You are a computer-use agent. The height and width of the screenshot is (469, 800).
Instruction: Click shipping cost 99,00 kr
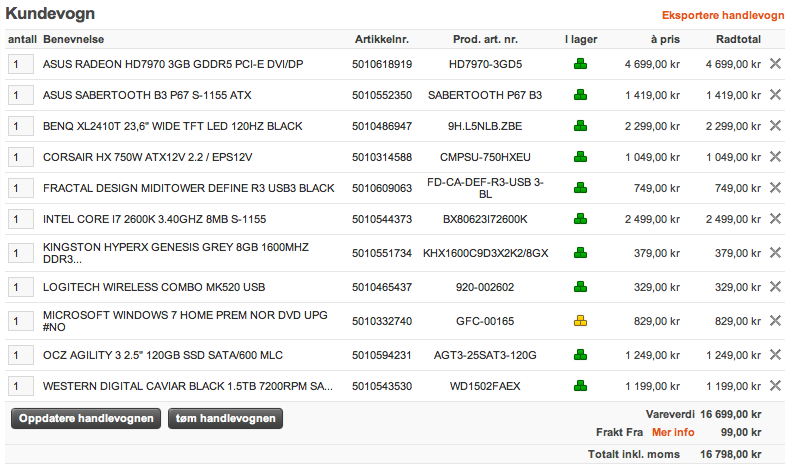(741, 432)
